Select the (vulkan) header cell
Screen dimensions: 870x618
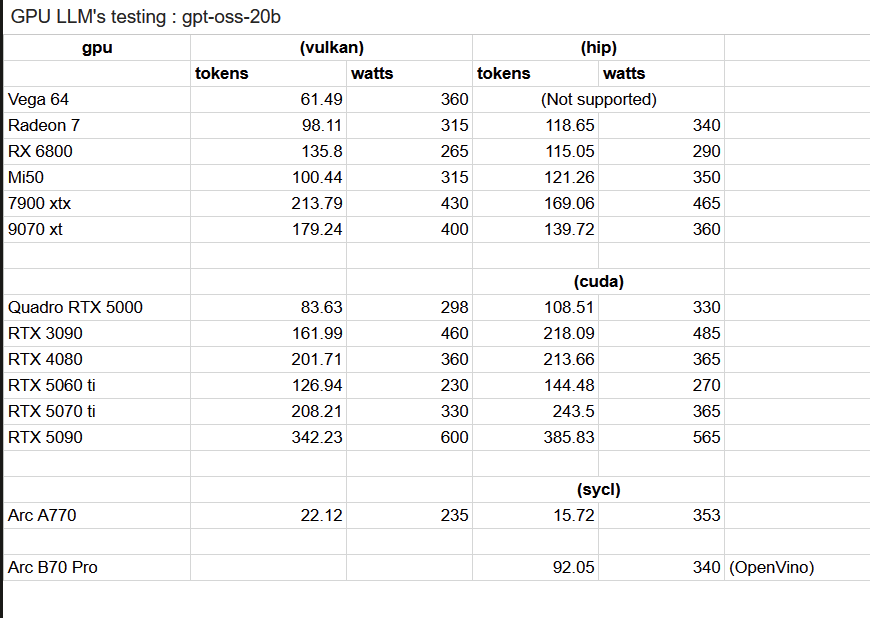331,48
